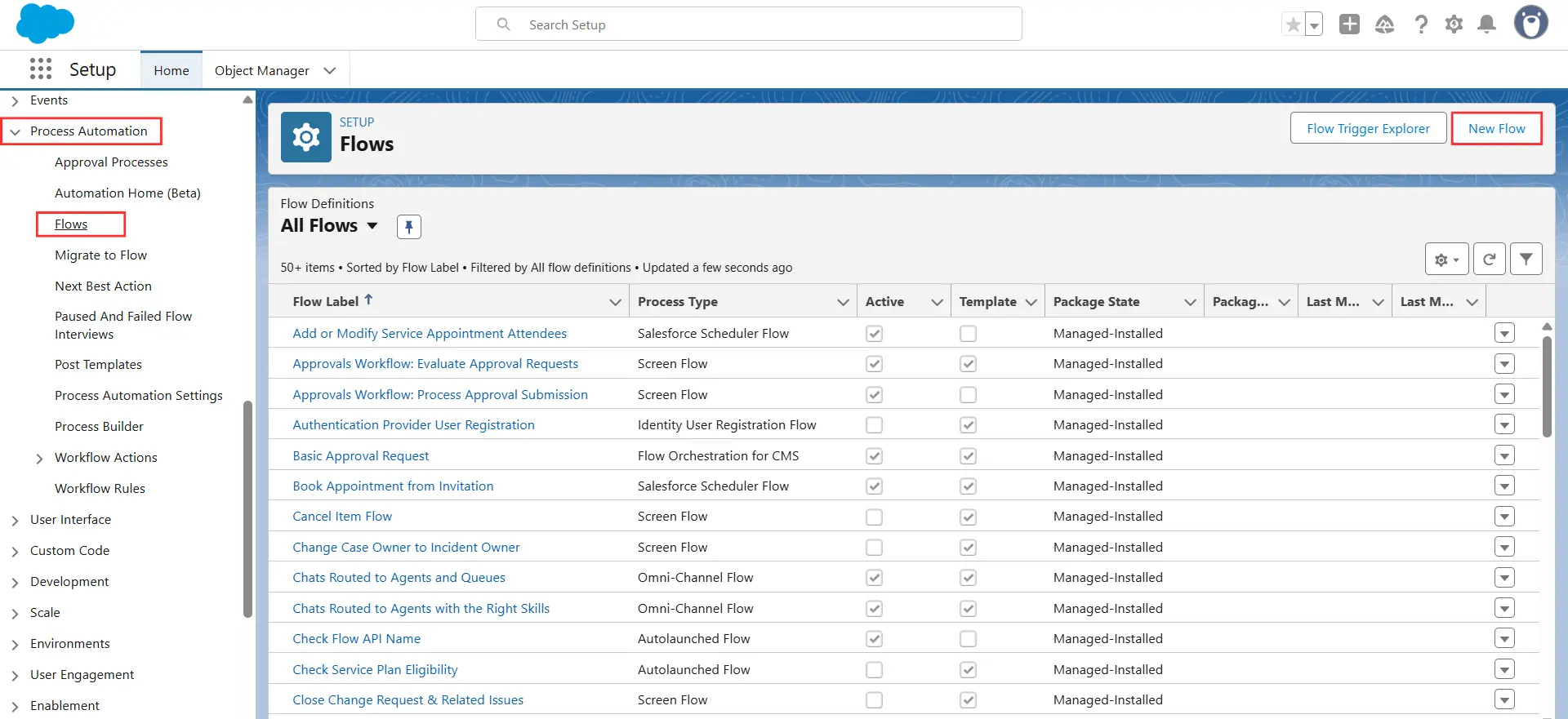This screenshot has height=719, width=1568.
Task: Toggle Template checkbox for Add or Modify Service Appointment Attendees
Action: point(968,334)
